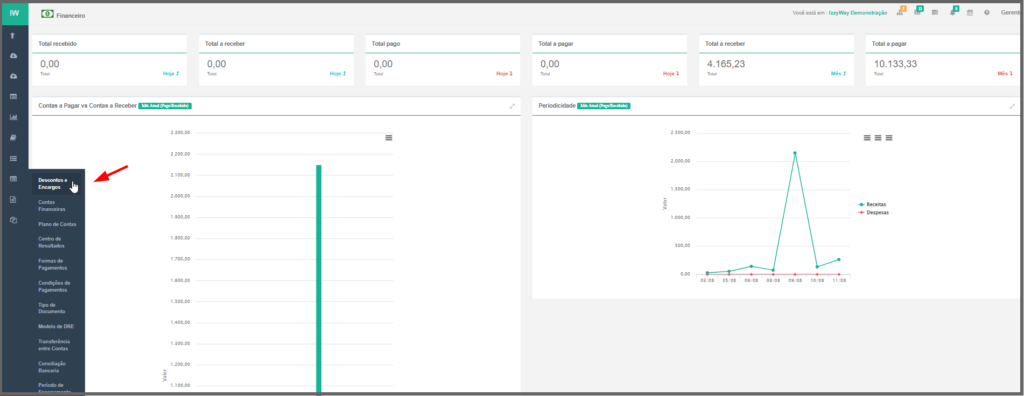Click the list icon in left sidebar
The image size is (1024, 396).
[x=13, y=159]
